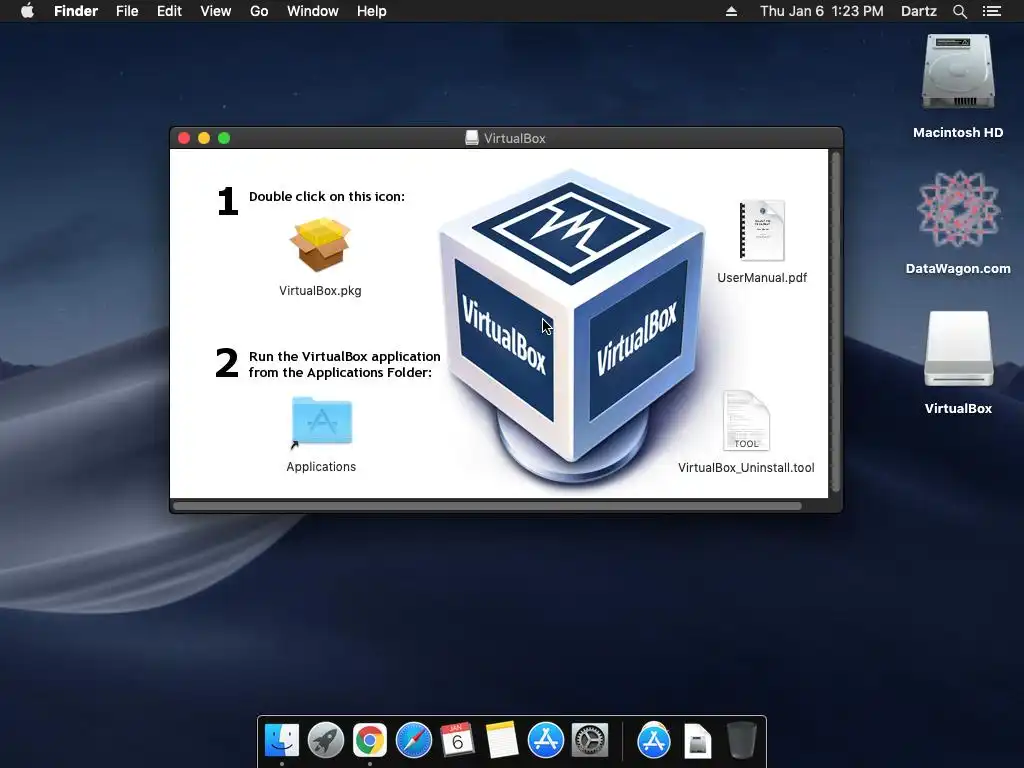Image resolution: width=1024 pixels, height=768 pixels.
Task: Open the Help menu
Action: [x=372, y=11]
